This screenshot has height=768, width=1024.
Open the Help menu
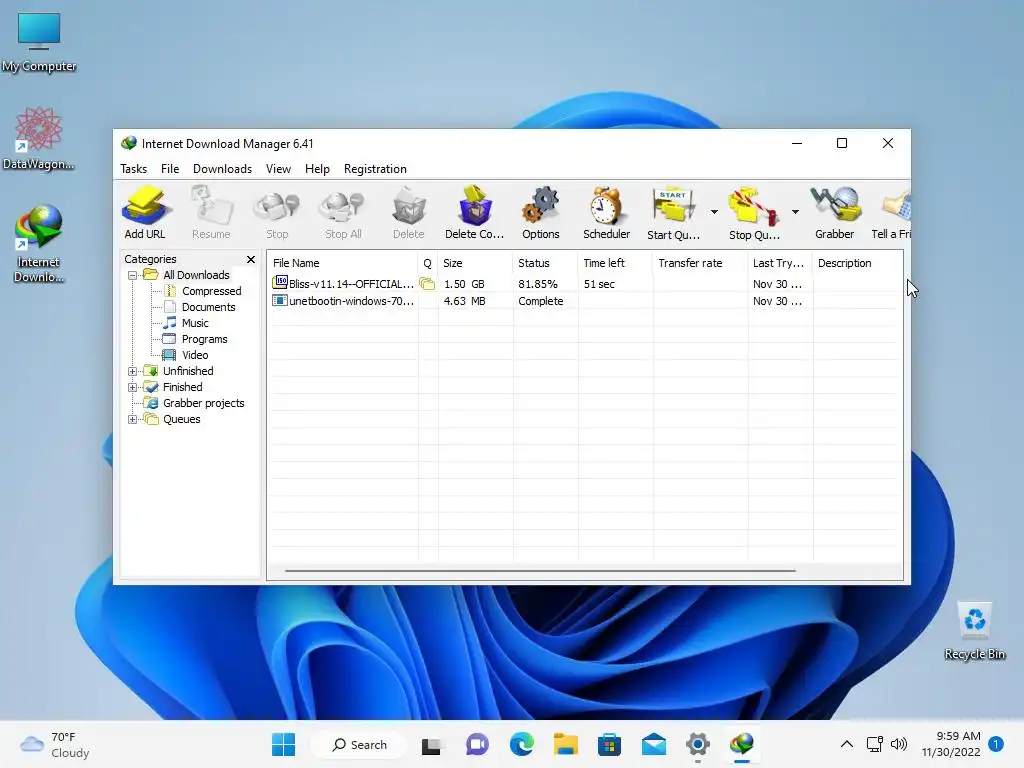coord(317,168)
